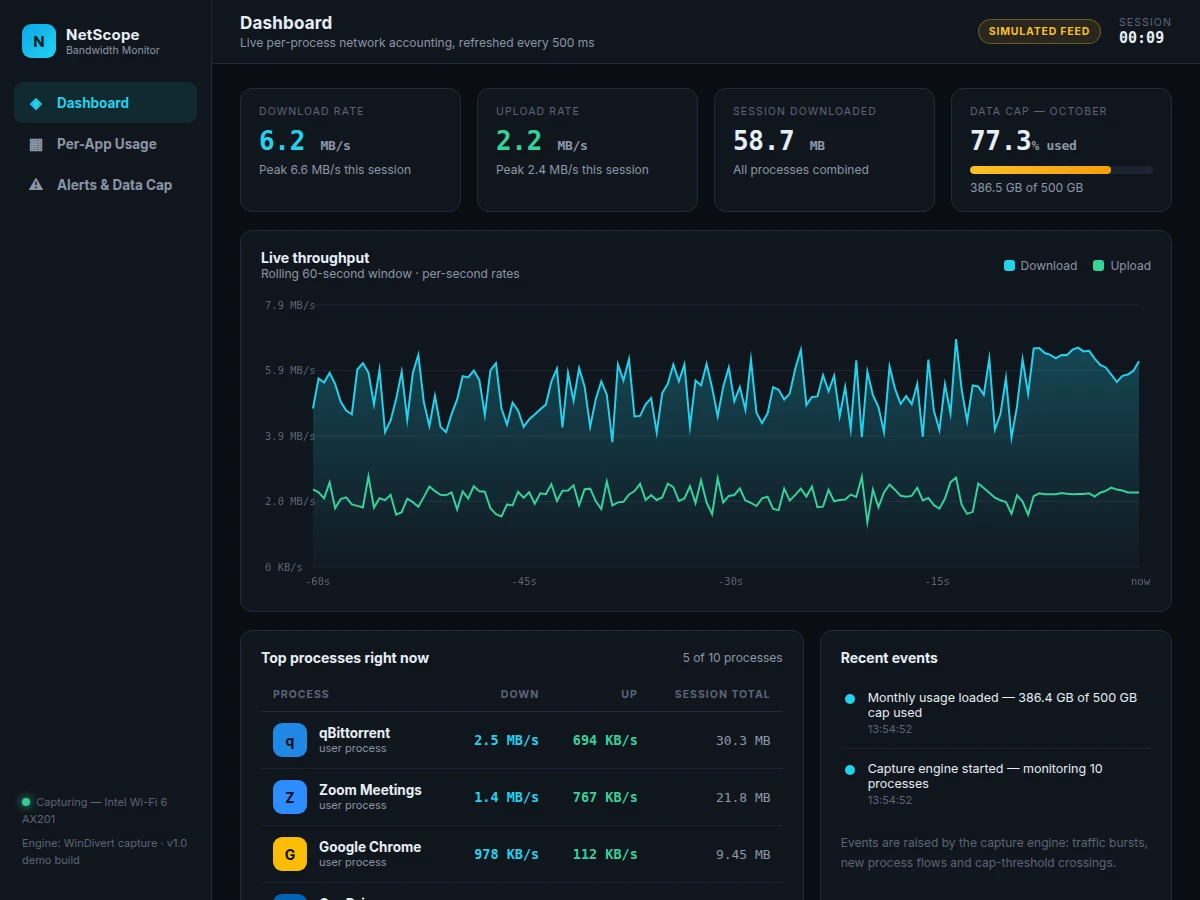
Task: Click the Engine: WinDivert capture footer text
Action: pos(104,852)
